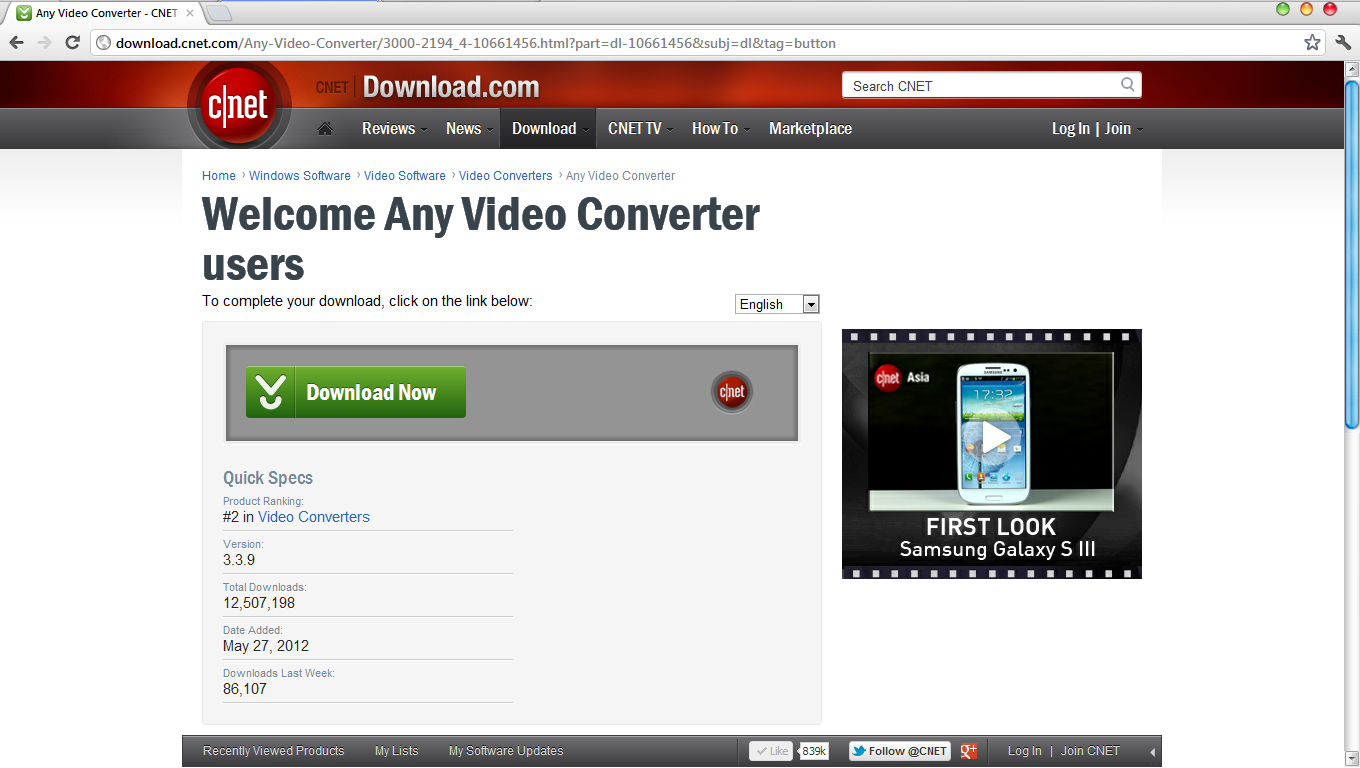This screenshot has height=768, width=1360.
Task: Open the Download nav menu
Action: pos(549,128)
